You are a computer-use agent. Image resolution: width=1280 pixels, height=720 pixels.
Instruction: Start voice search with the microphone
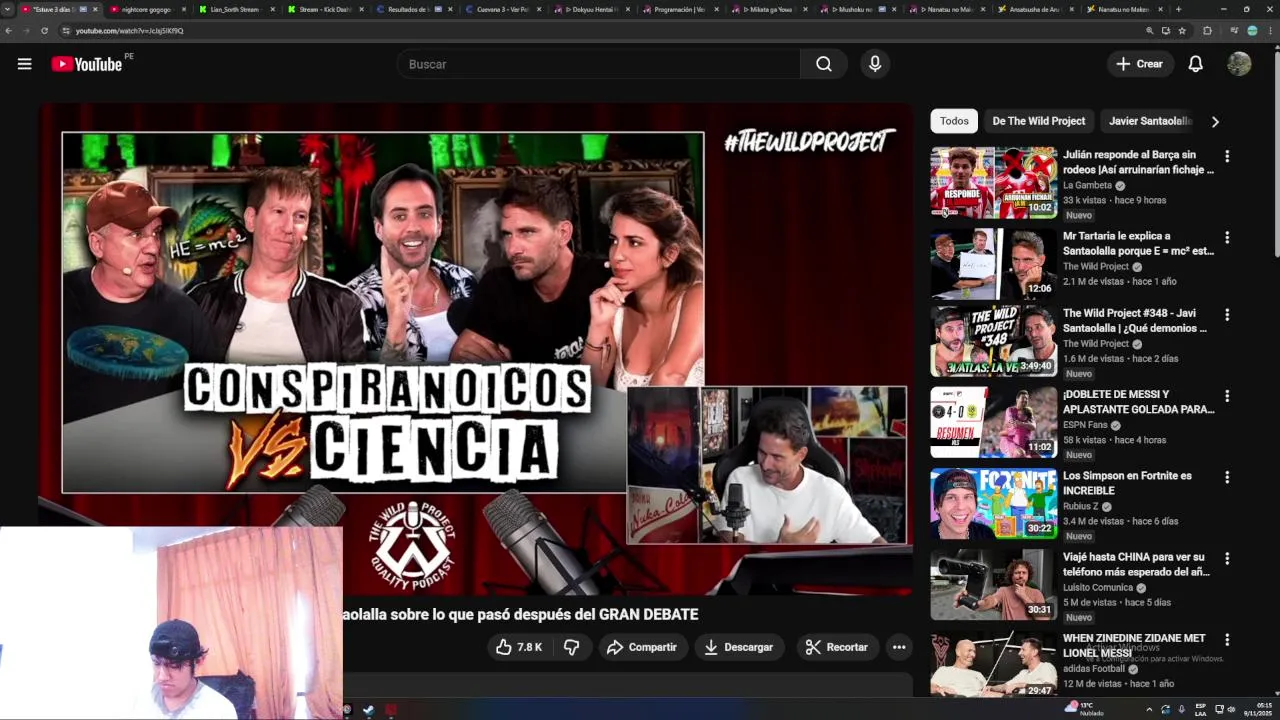point(875,64)
